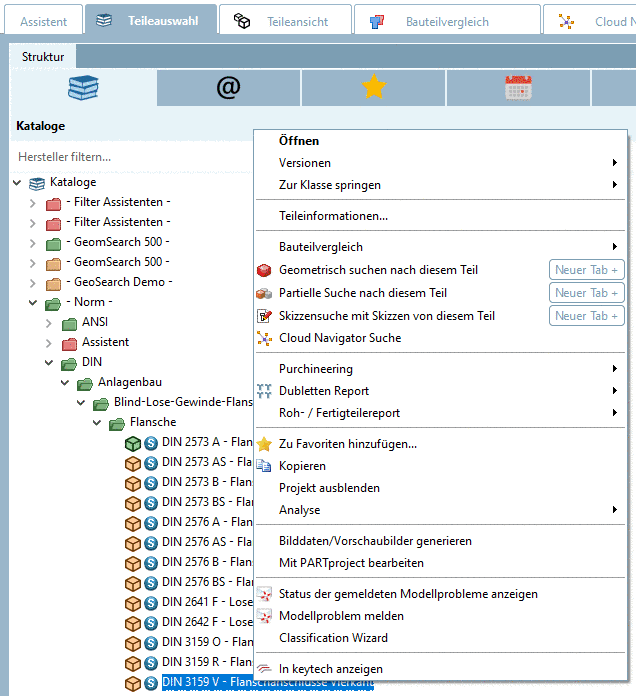Choose Projekt ausblenden
The image size is (636, 696).
point(441,488)
